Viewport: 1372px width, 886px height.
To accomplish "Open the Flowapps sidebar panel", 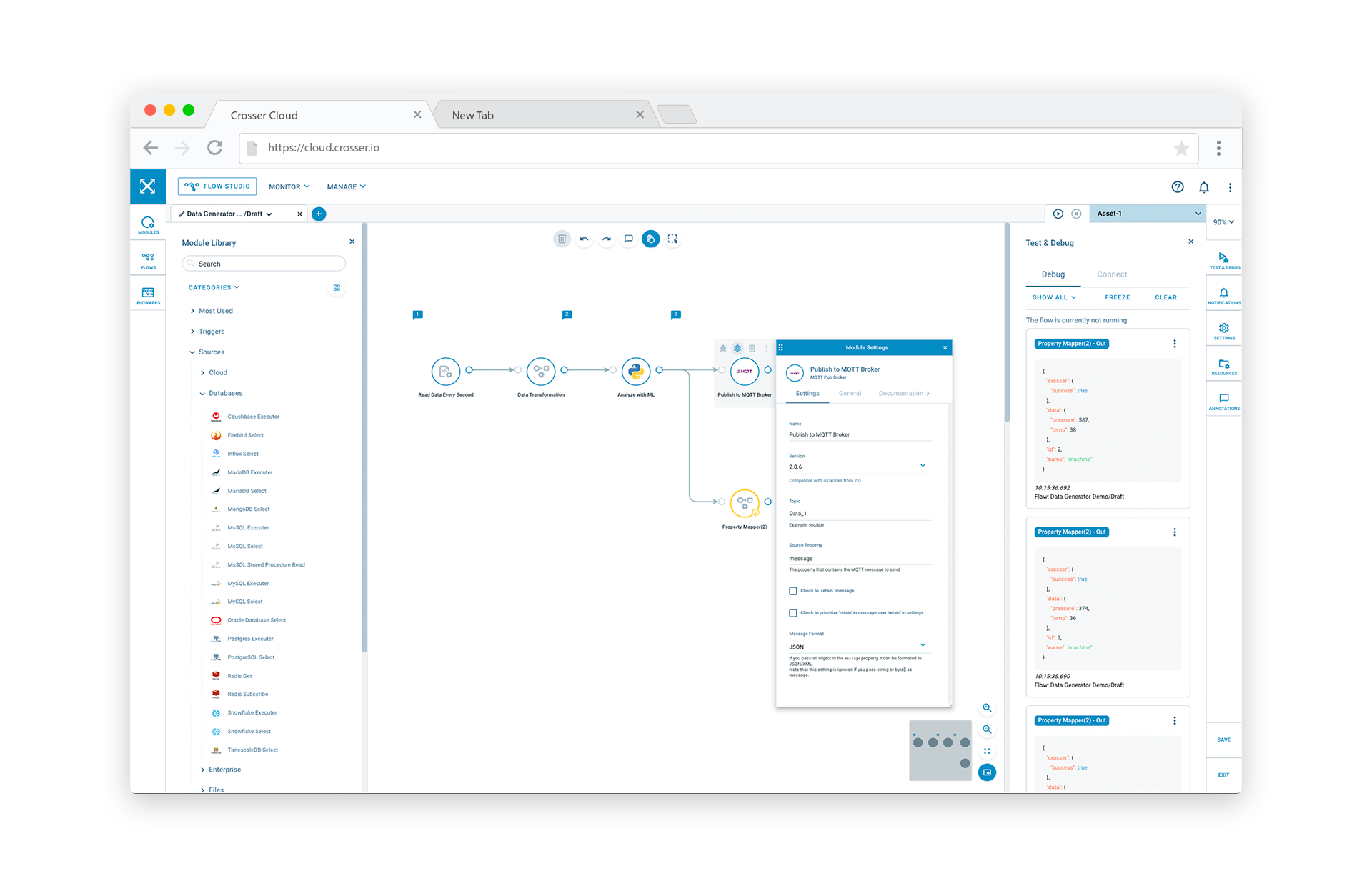I will click(148, 296).
